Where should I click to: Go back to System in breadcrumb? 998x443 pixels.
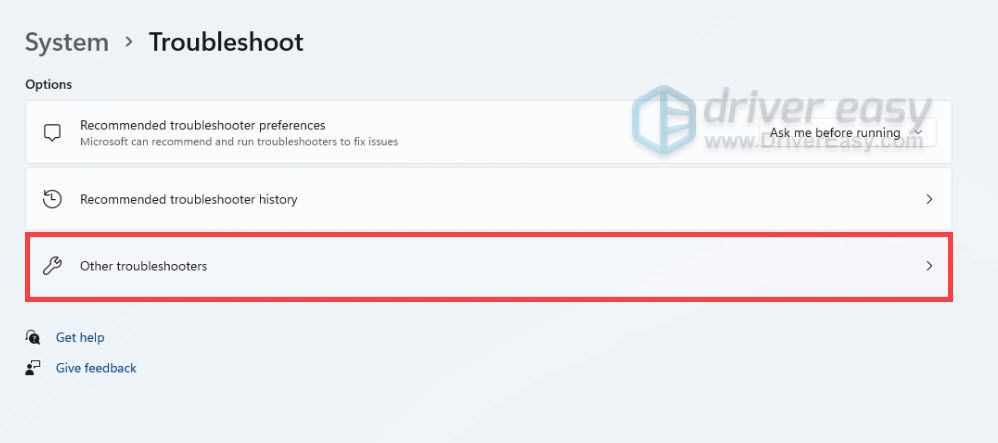tap(67, 42)
